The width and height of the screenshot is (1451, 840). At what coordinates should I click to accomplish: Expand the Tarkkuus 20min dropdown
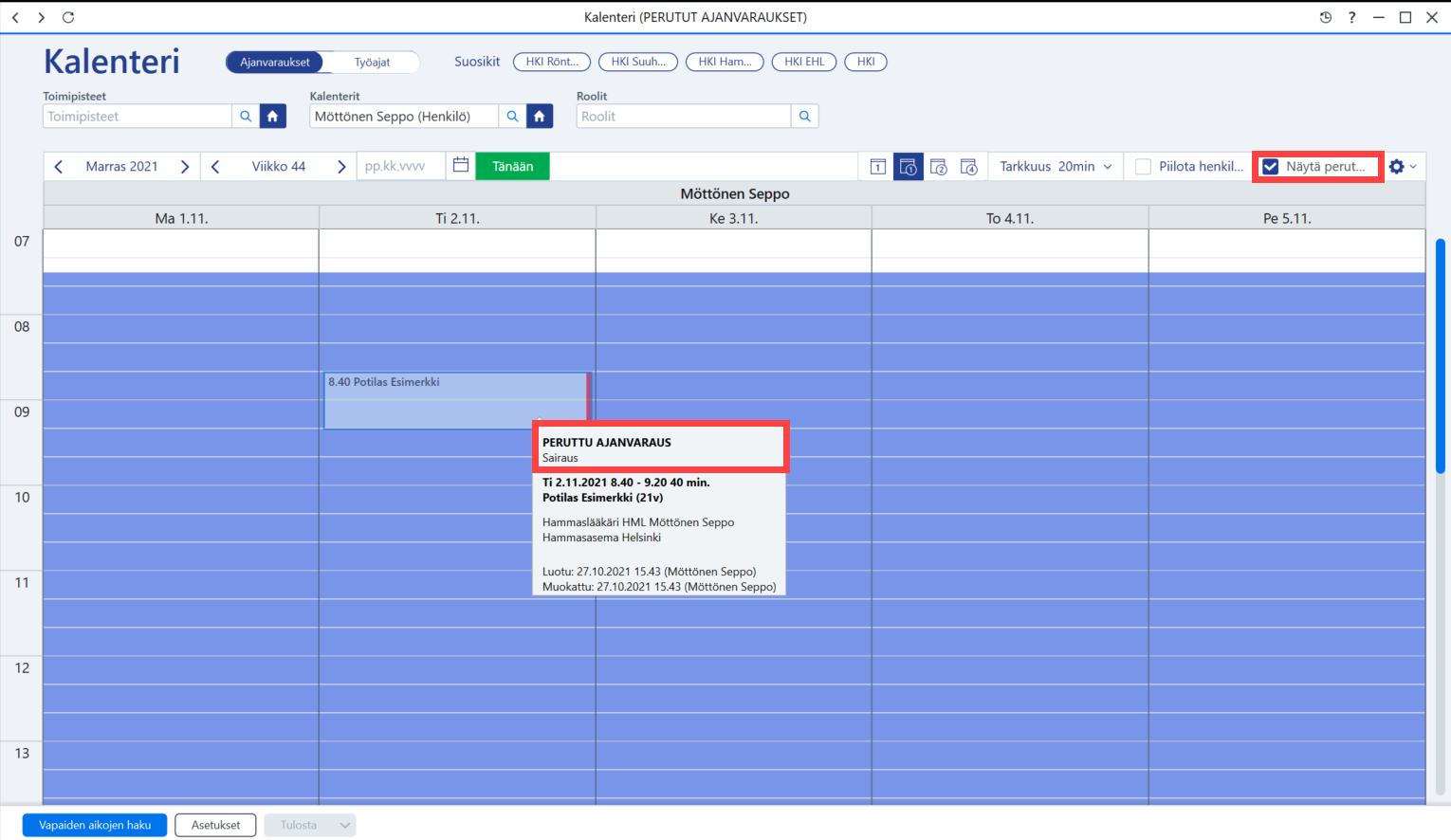[1056, 167]
